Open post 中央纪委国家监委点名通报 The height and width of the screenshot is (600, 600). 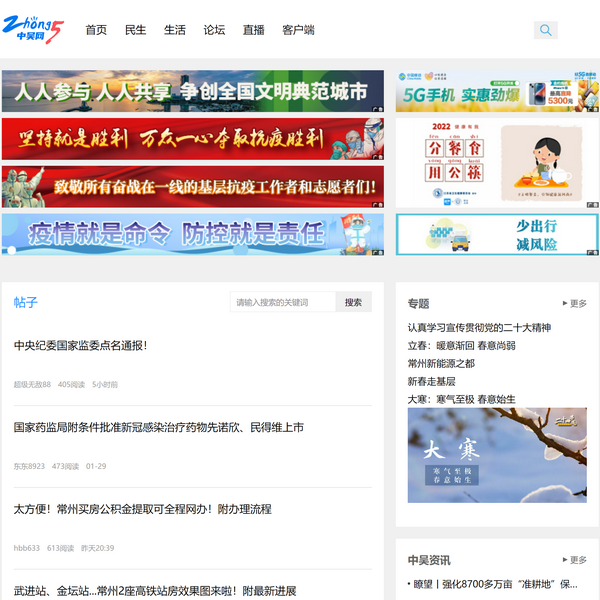[x=81, y=345]
